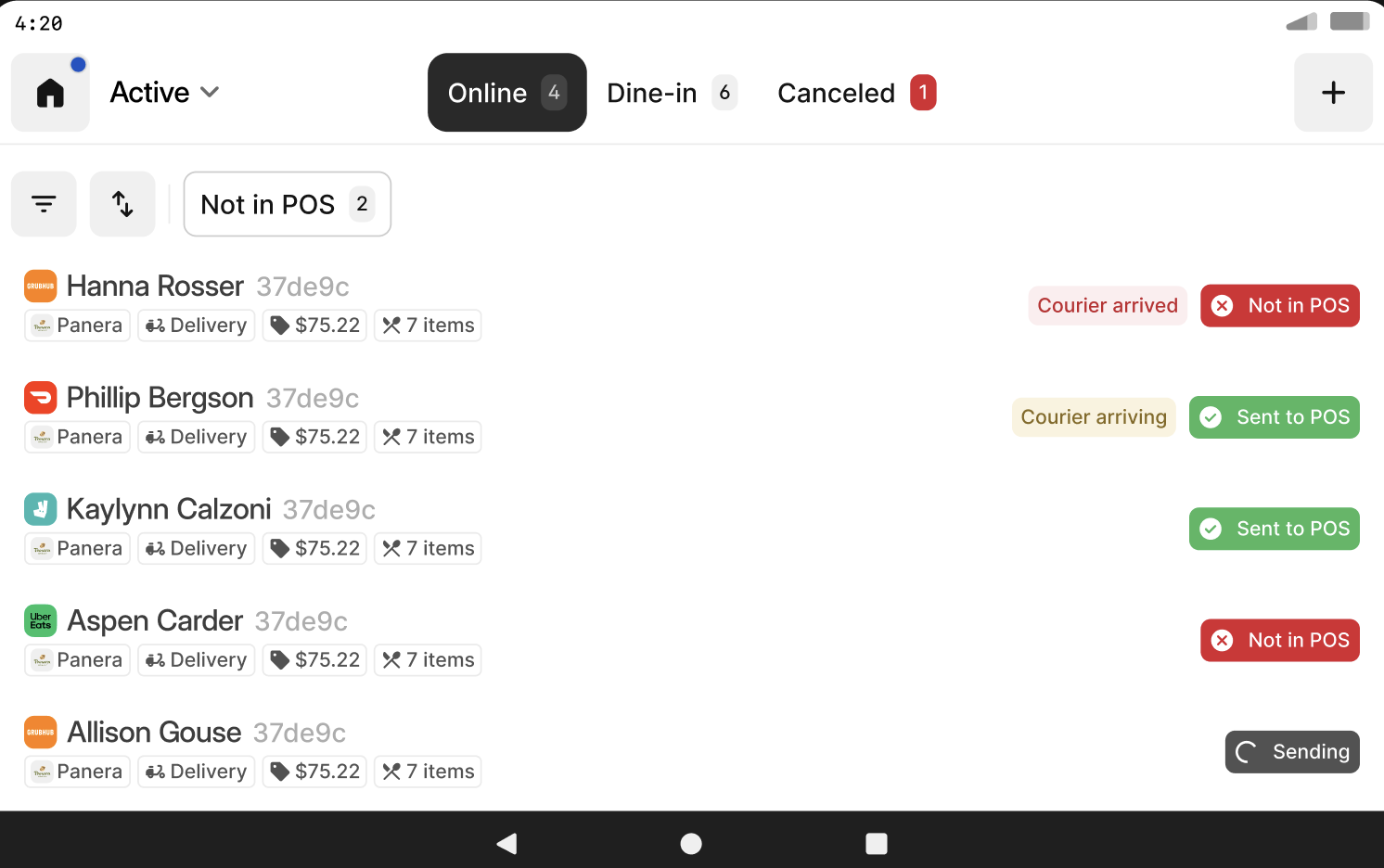Screen dimensions: 1384x868
Task: Click Delivery tag on Kaylynn Calzoni's order
Action: pyautogui.click(x=197, y=548)
